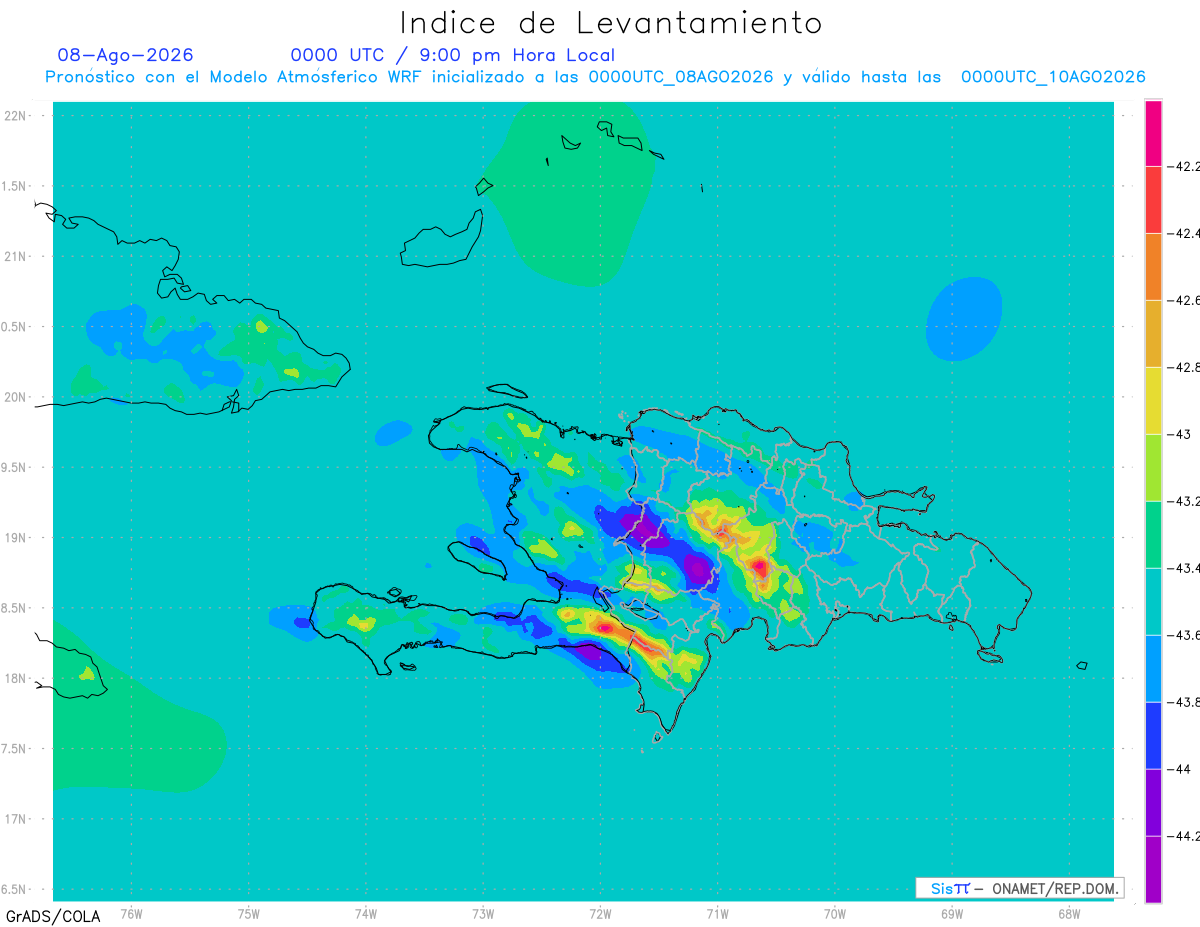Click the colorbar value "-44.2"
Image resolution: width=1200 pixels, height=927 pixels.
pyautogui.click(x=1185, y=836)
